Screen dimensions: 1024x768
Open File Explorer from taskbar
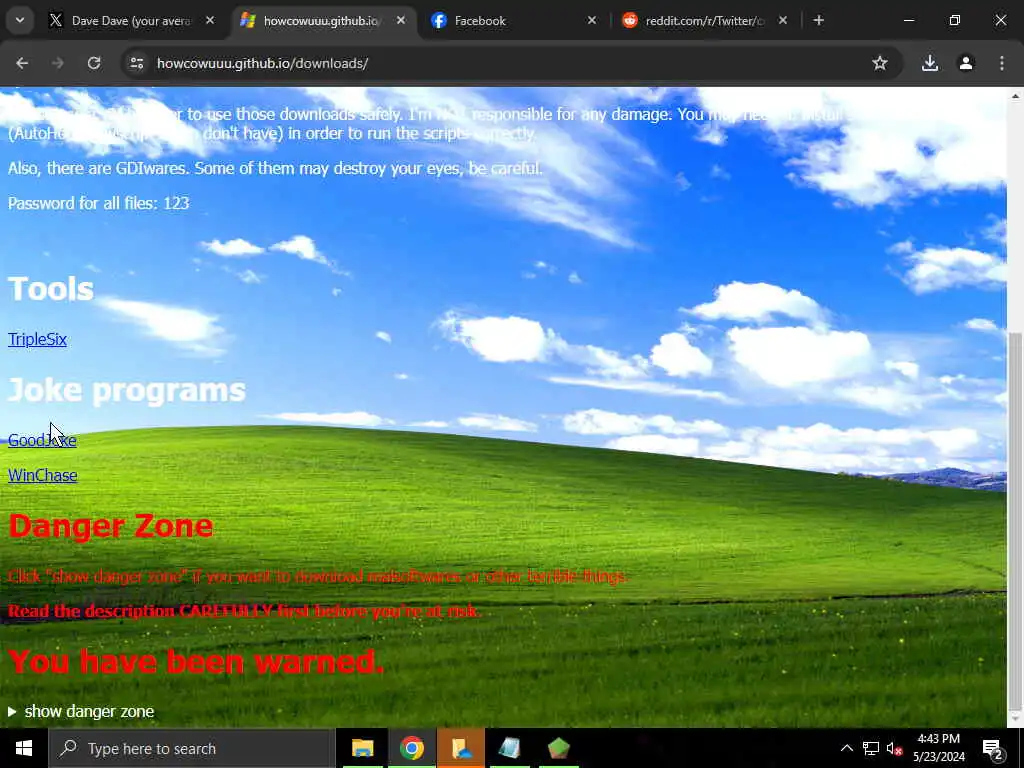tap(362, 748)
